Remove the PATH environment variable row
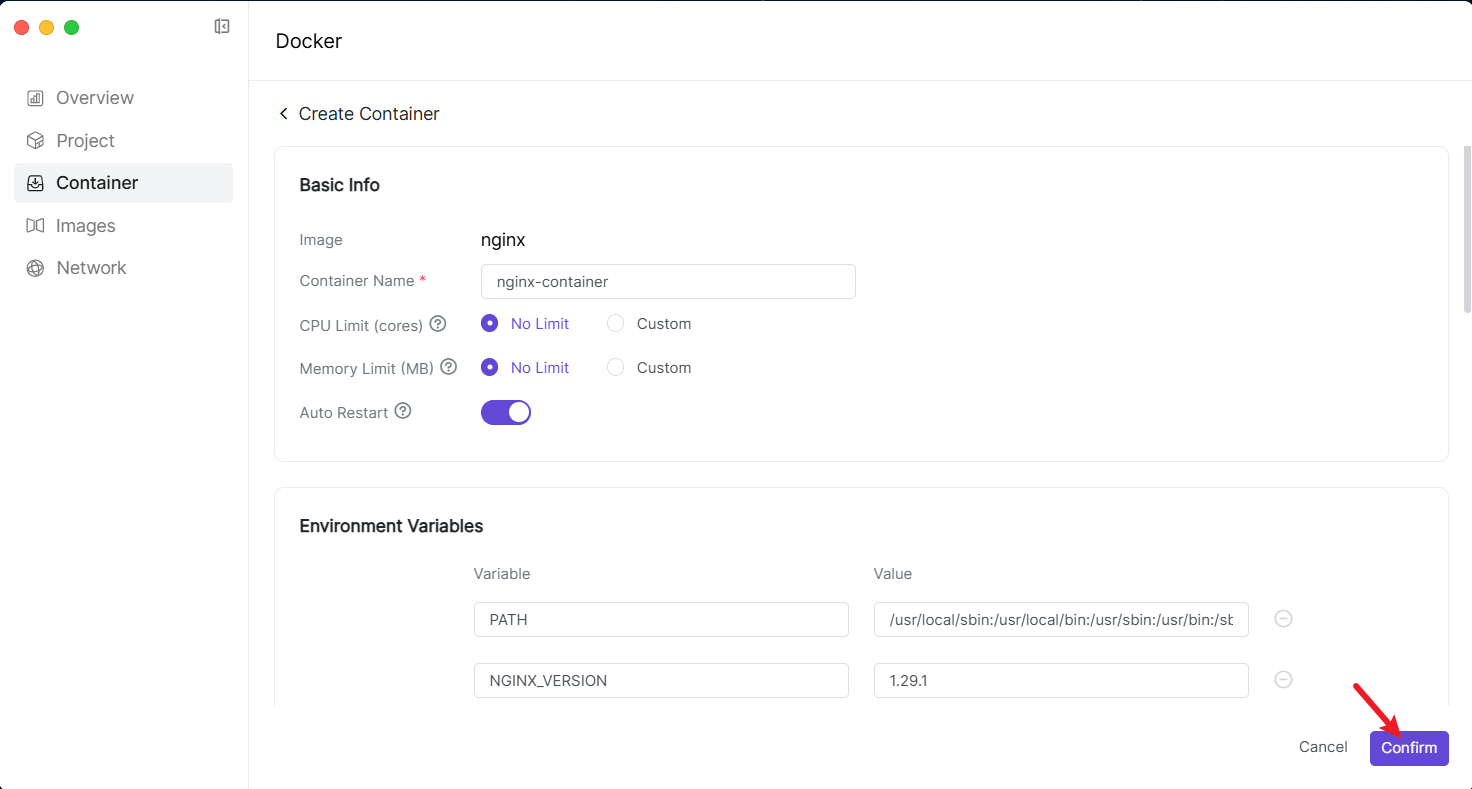This screenshot has width=1472, height=789. (x=1283, y=619)
